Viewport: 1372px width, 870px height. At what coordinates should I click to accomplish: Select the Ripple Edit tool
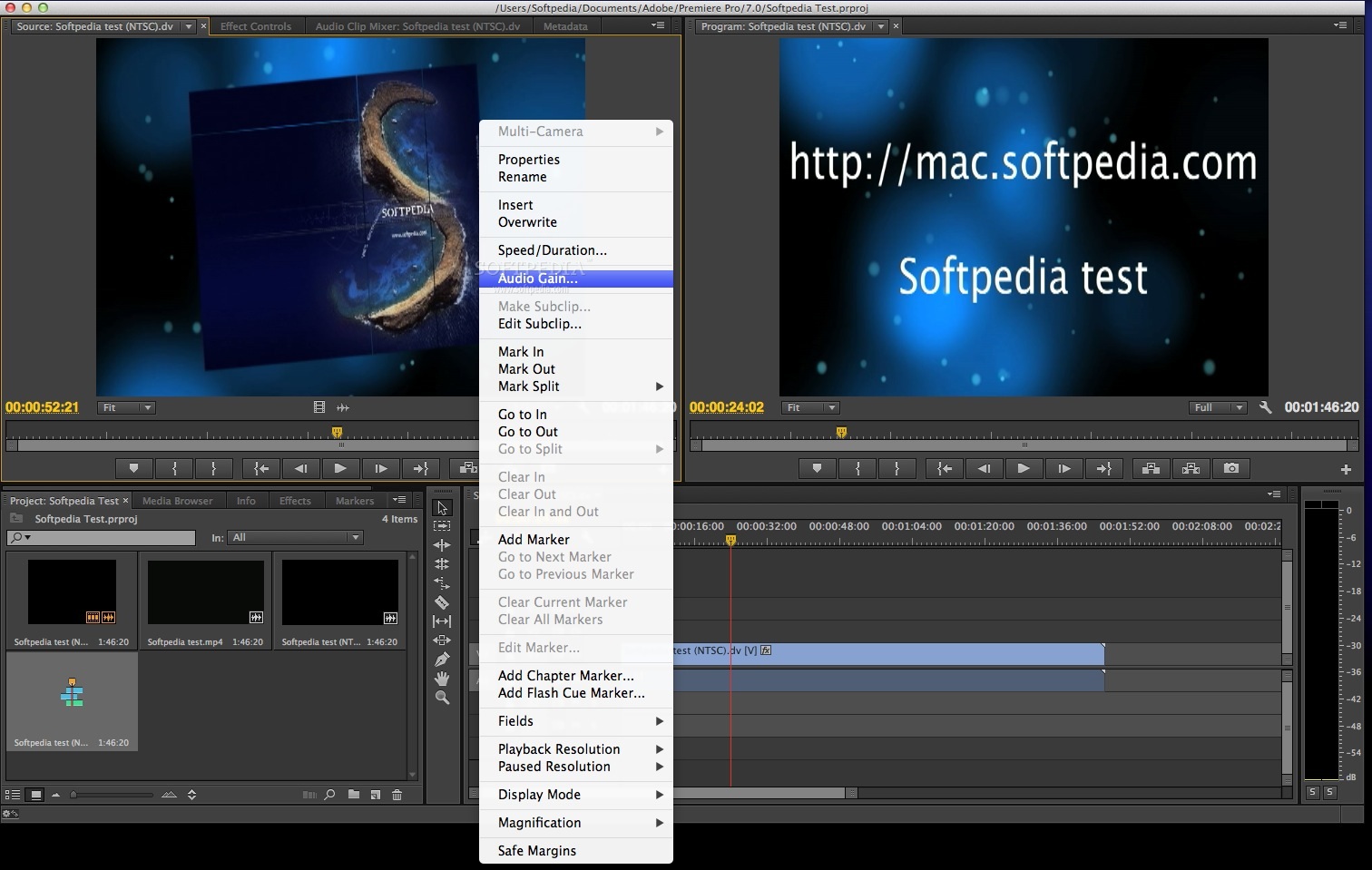442,545
